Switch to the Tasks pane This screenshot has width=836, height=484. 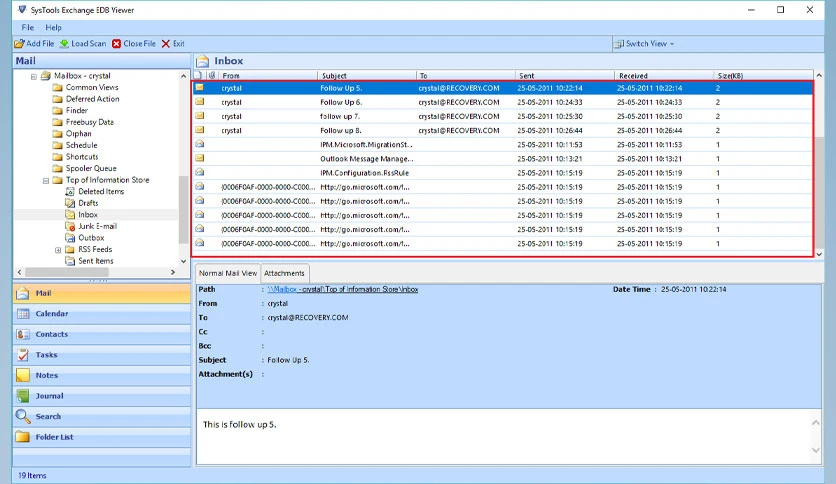(x=101, y=355)
